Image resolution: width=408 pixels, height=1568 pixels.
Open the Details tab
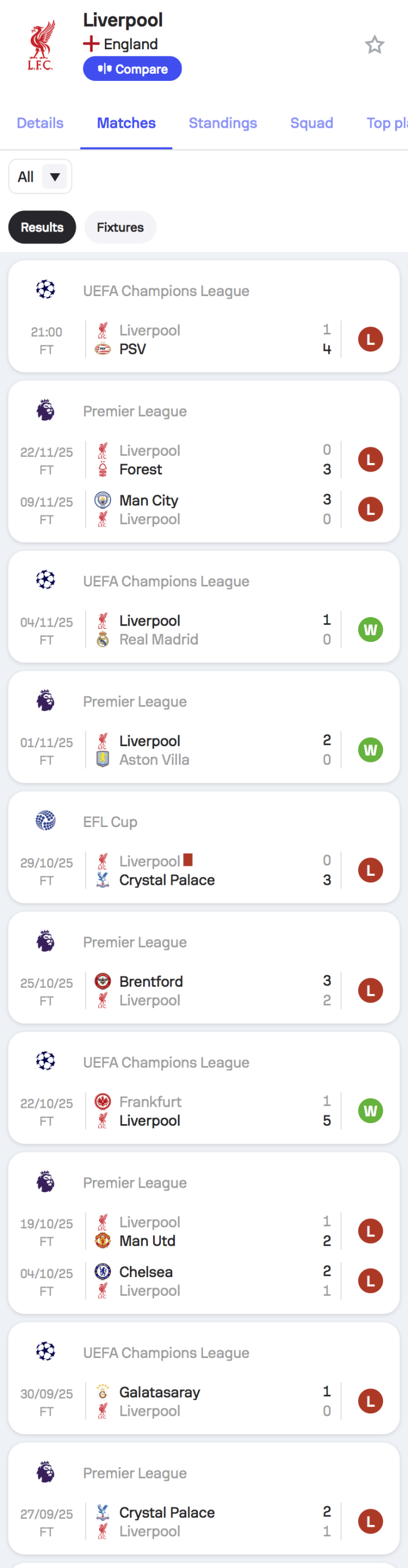[x=40, y=123]
